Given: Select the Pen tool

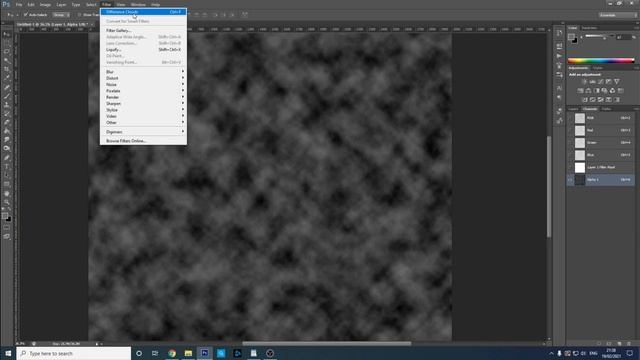Looking at the screenshot, I should click(x=7, y=158).
